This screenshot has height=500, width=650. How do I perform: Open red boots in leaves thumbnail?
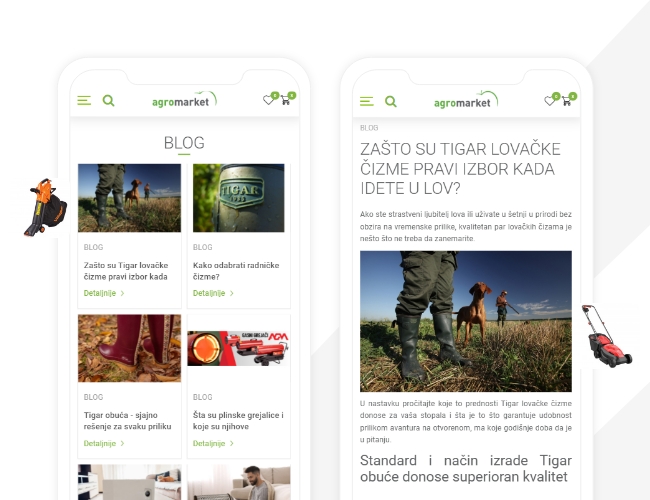(x=129, y=348)
